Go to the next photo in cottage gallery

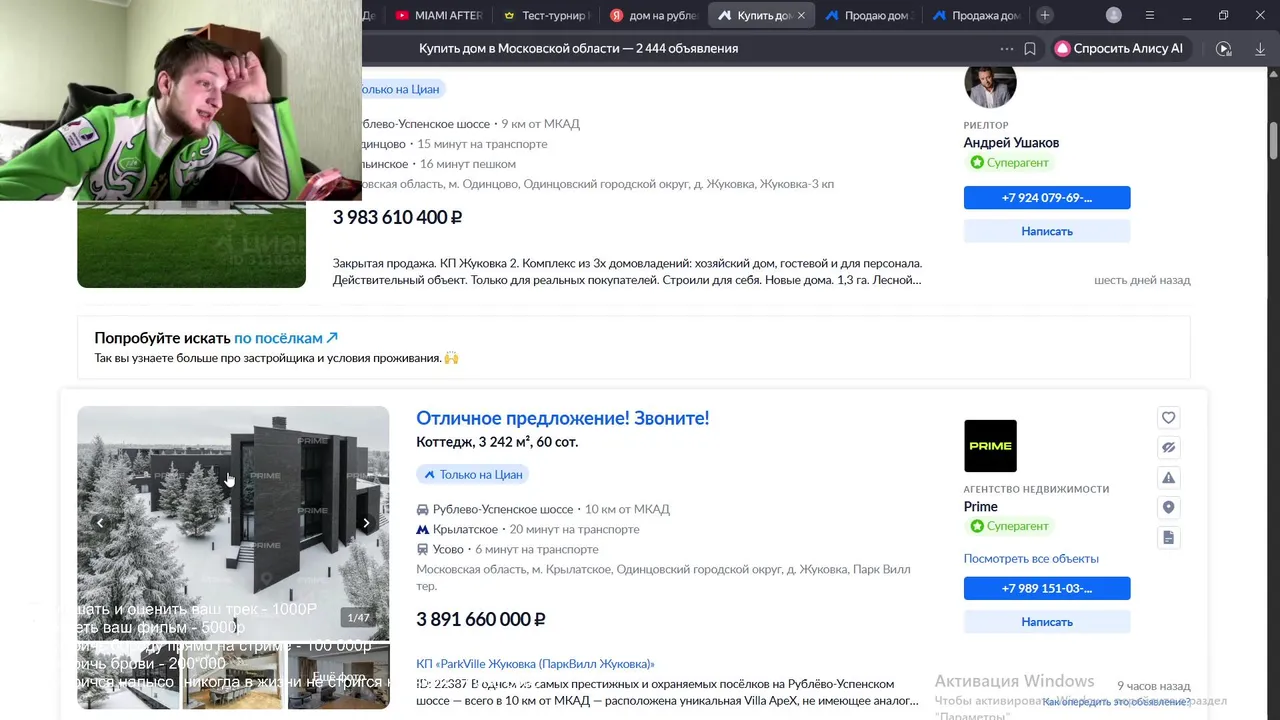tap(366, 523)
